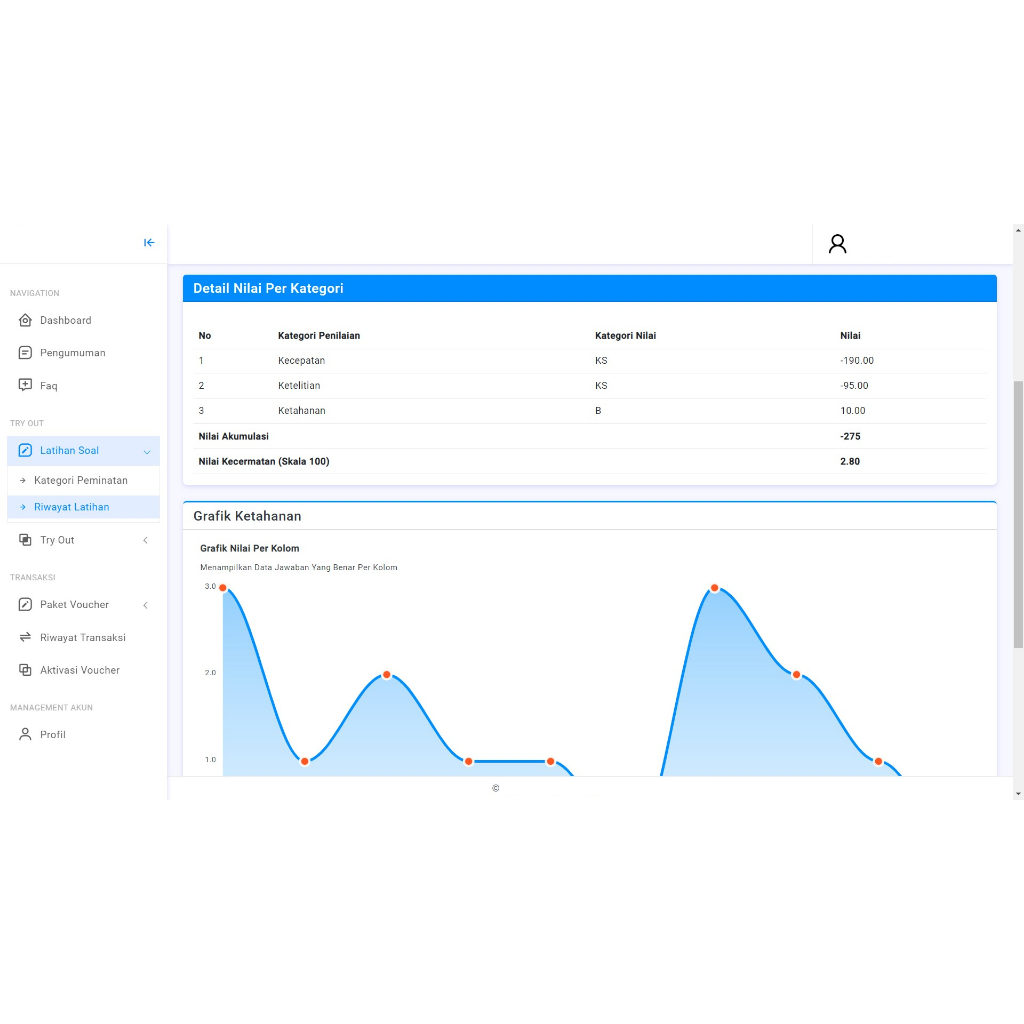The height and width of the screenshot is (1024, 1024).
Task: Click the vertical scrollbar thumb
Action: pos(1018,513)
